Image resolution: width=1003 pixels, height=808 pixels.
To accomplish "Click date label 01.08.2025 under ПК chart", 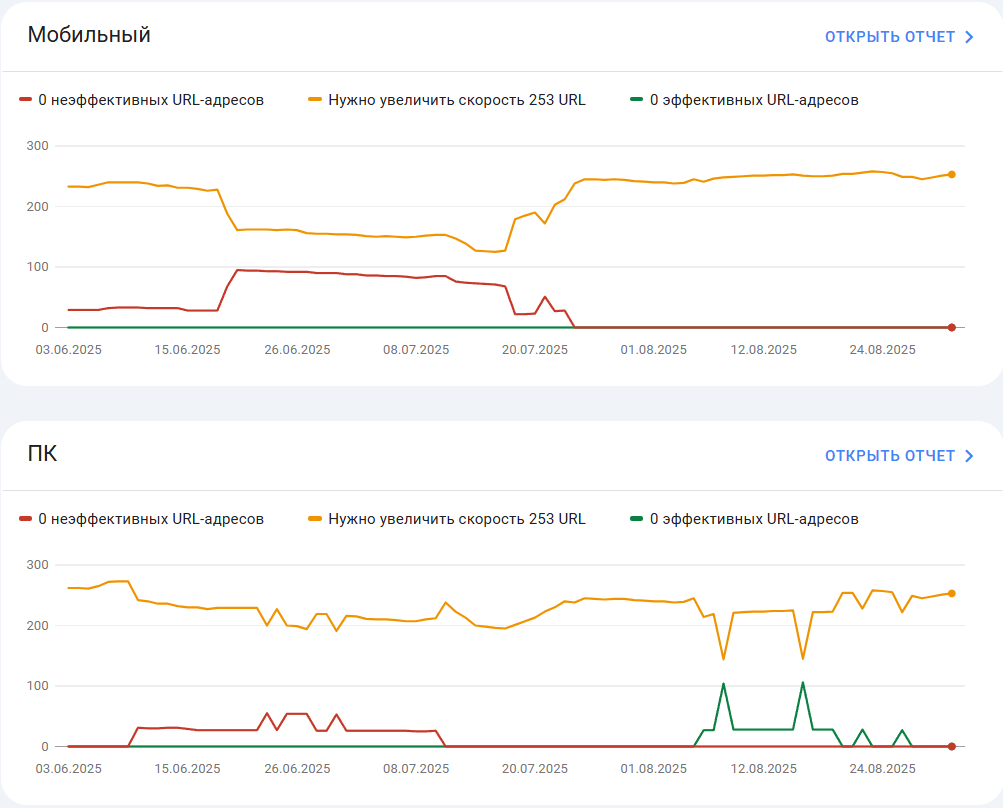I will pyautogui.click(x=654, y=769).
